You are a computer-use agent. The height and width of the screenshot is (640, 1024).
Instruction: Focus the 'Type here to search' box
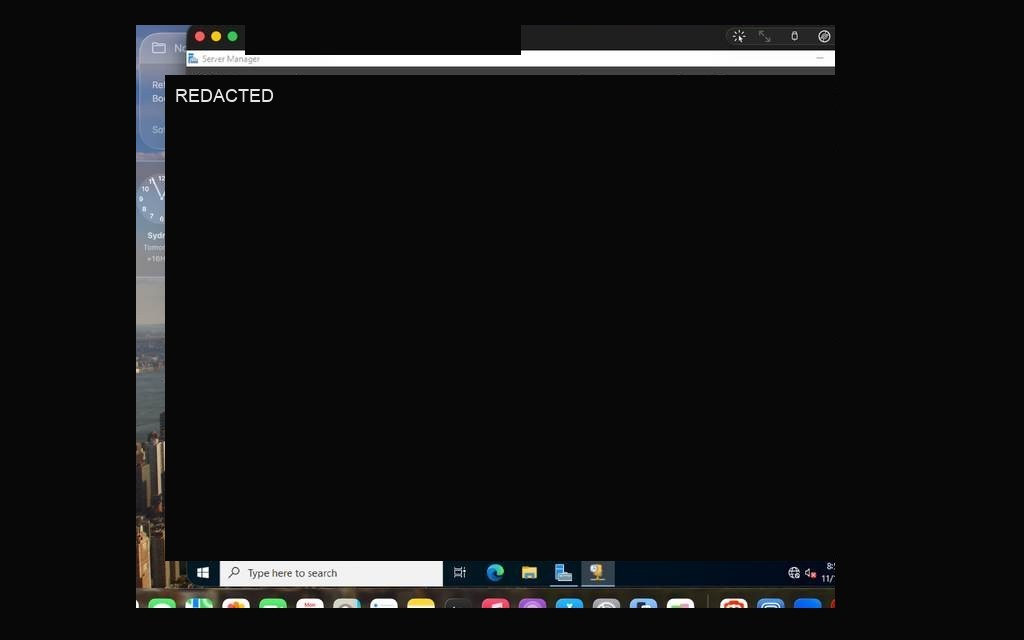click(331, 573)
